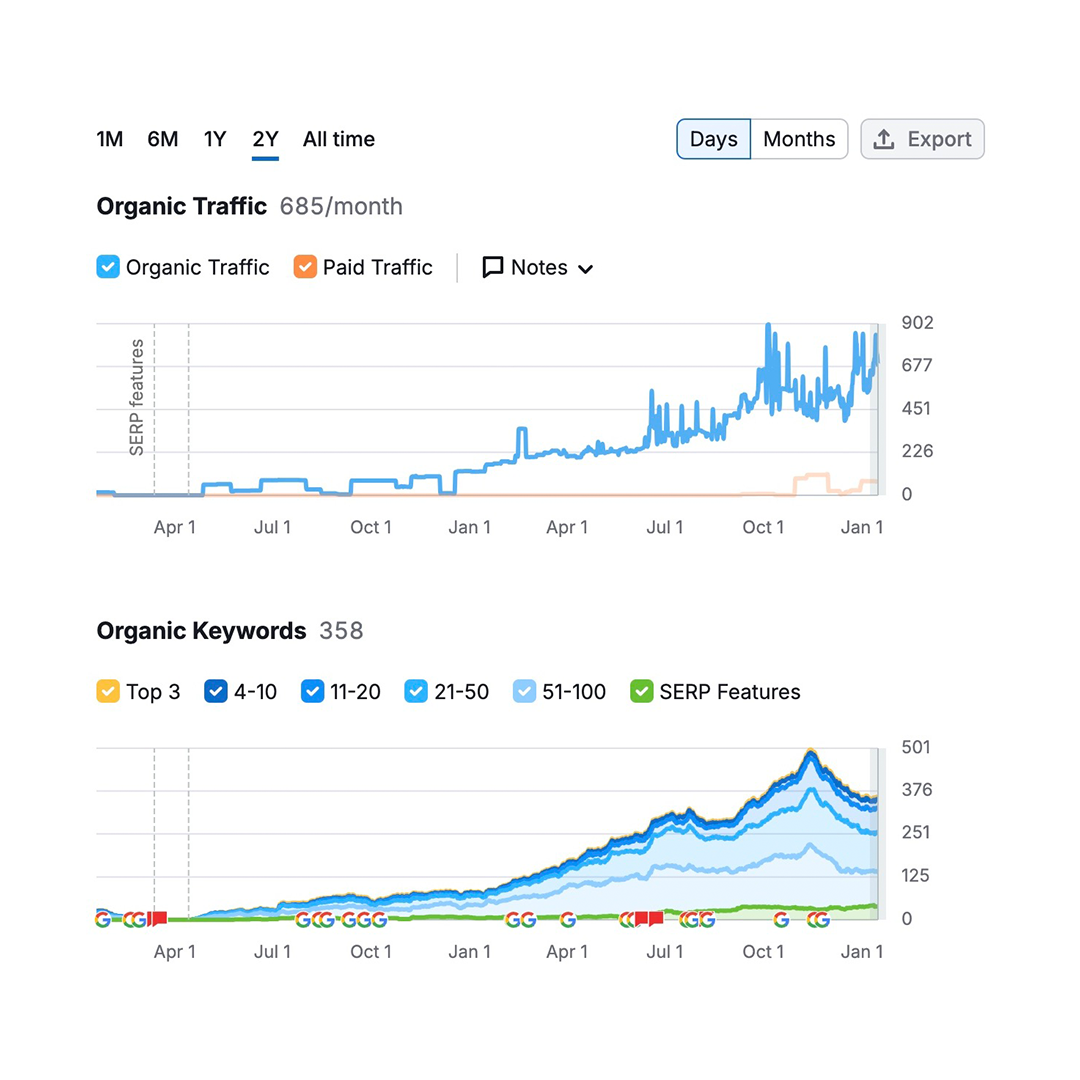Screen dimensions: 1080x1080
Task: Click the red flag marker near July
Action: pyautogui.click(x=655, y=919)
